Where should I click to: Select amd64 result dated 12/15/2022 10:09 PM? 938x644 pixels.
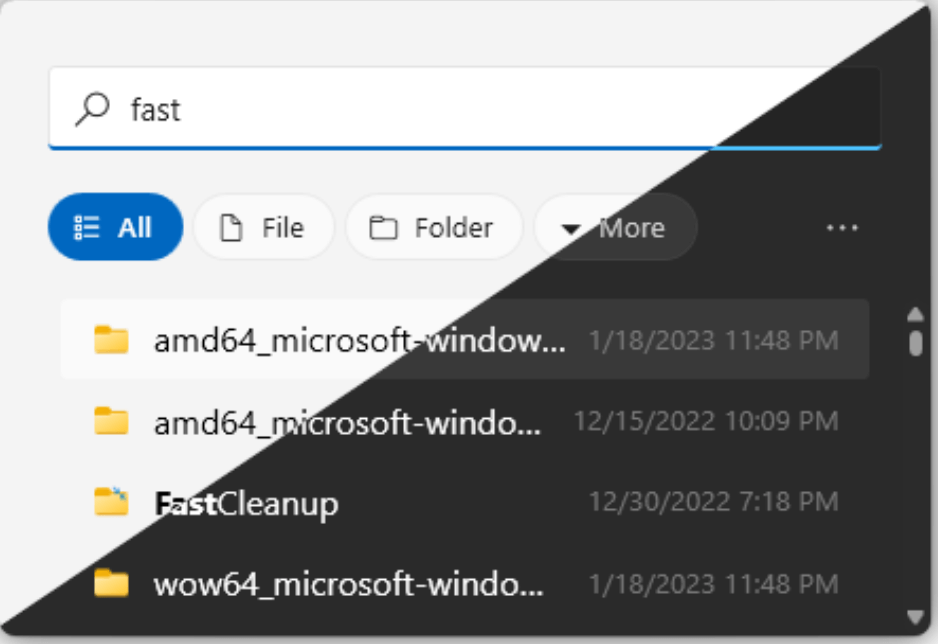point(465,422)
